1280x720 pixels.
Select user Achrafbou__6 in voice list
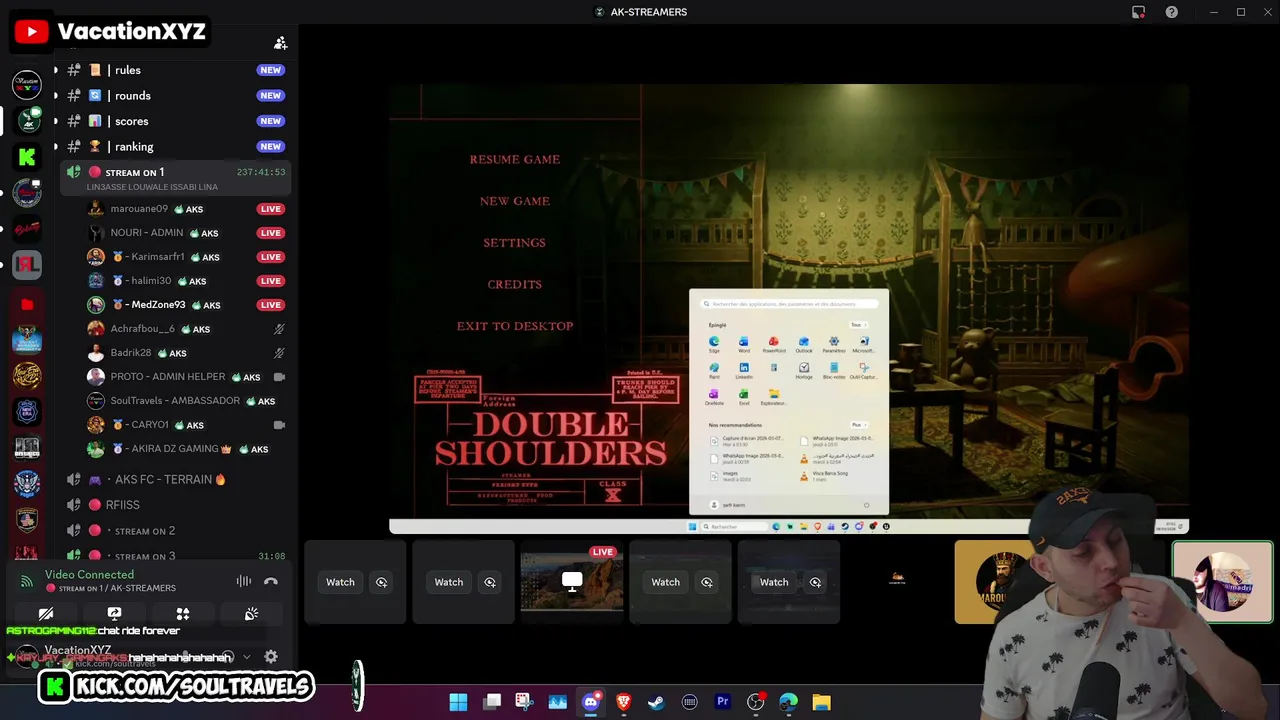(x=187, y=329)
